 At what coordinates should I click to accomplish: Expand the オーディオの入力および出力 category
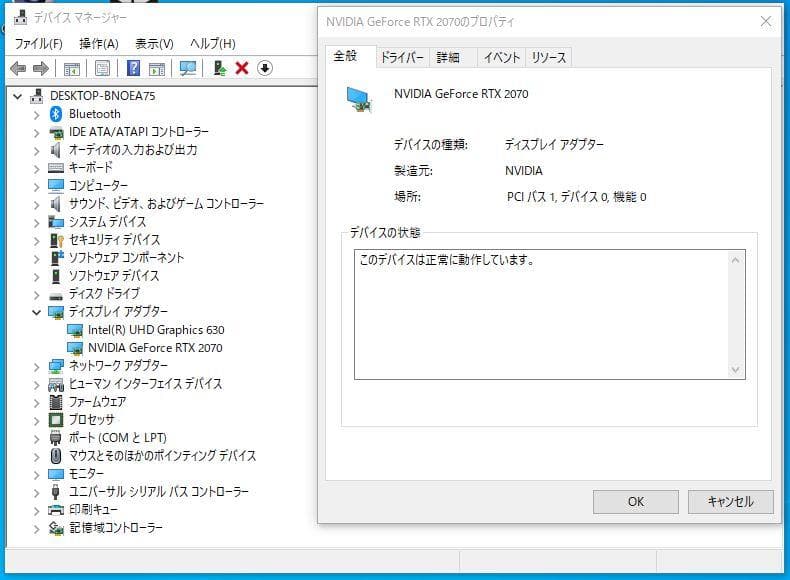(36, 150)
